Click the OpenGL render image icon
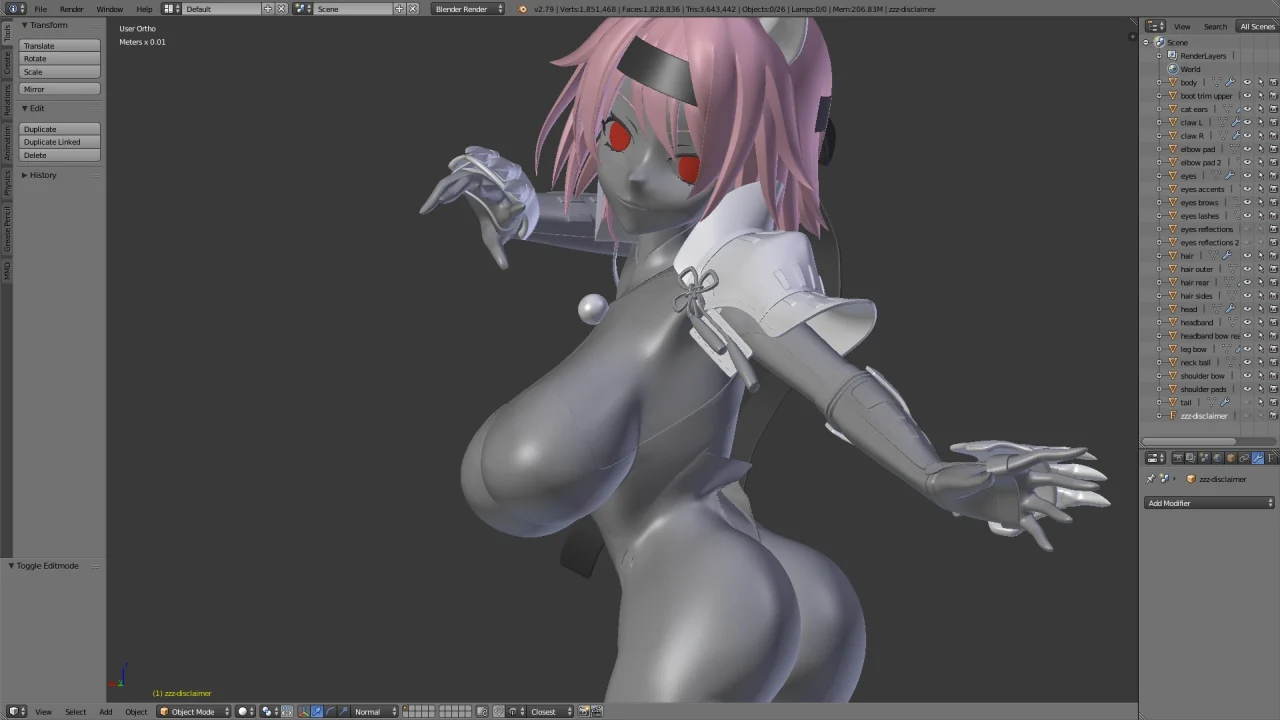The image size is (1280, 720). click(584, 712)
